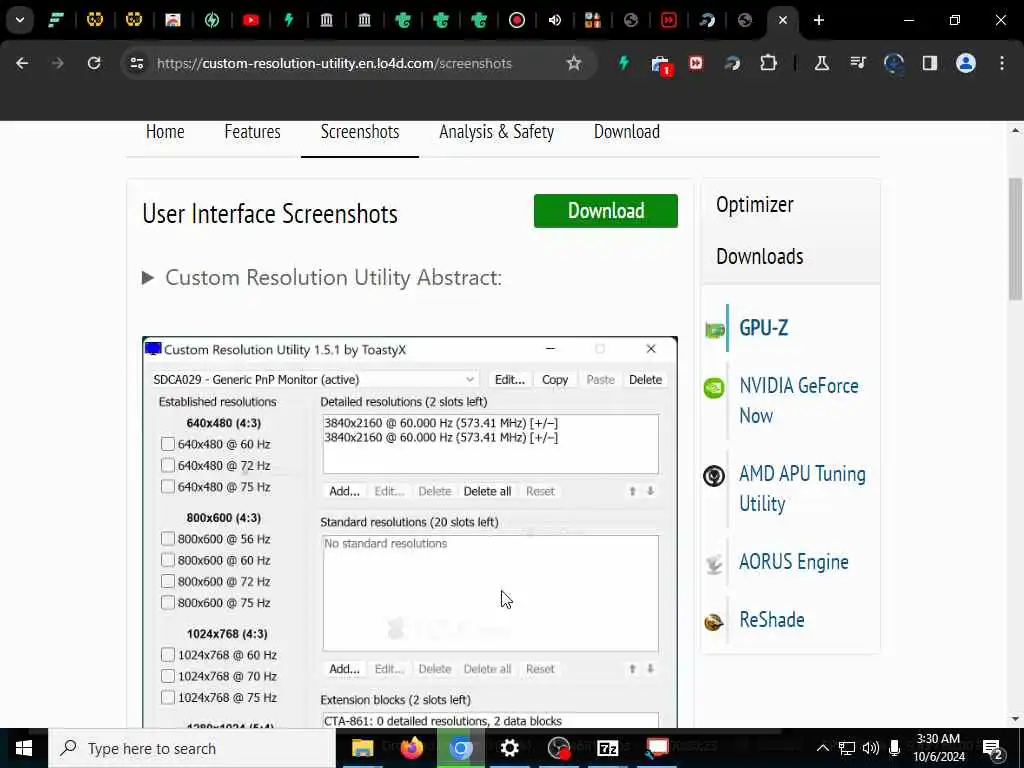Check 800x600 @ 72 Hz box

pyautogui.click(x=168, y=581)
